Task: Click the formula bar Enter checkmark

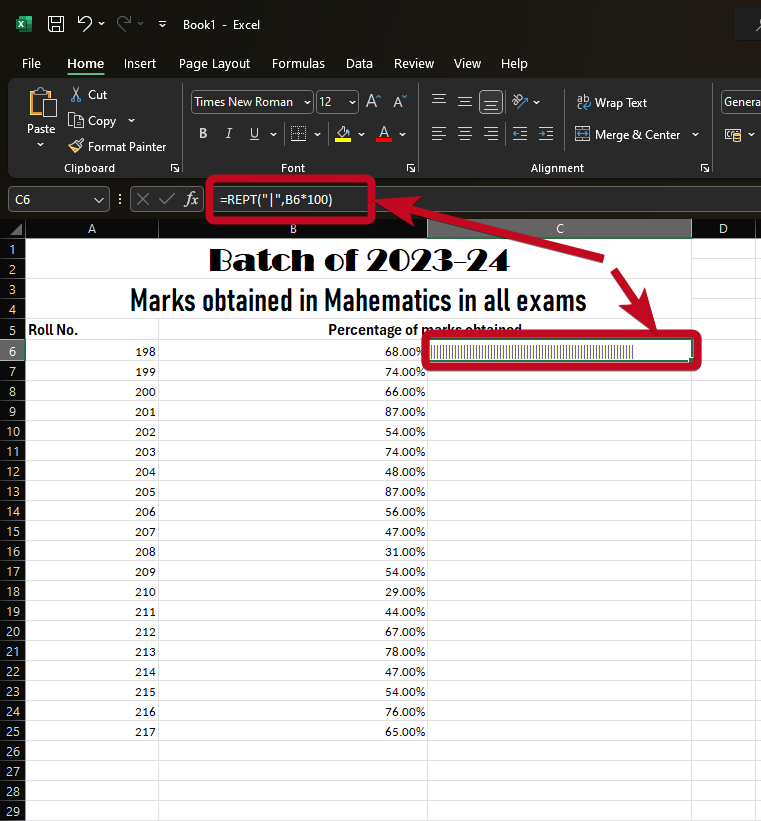Action: 167,199
